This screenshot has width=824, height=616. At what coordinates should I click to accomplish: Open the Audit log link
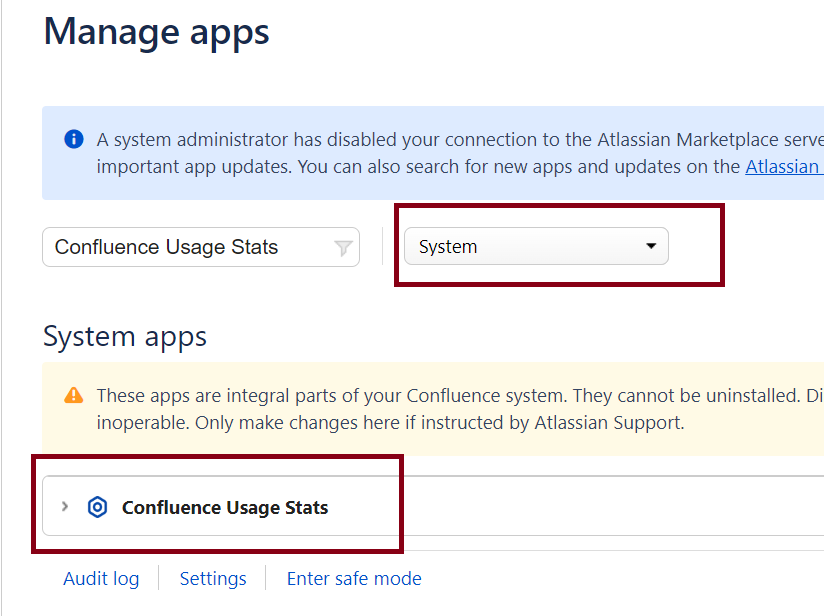[101, 579]
